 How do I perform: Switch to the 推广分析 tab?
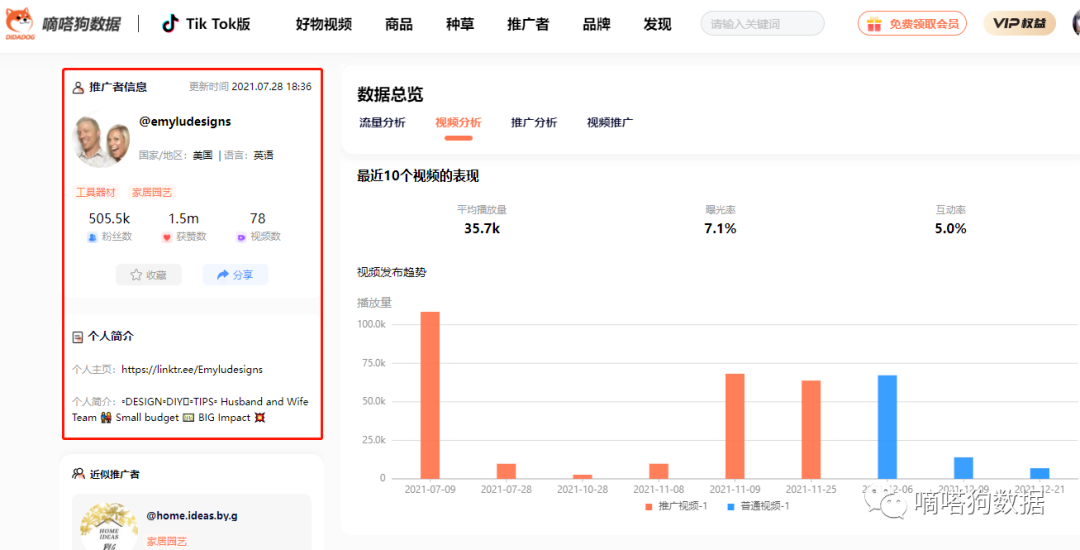pyautogui.click(x=534, y=123)
